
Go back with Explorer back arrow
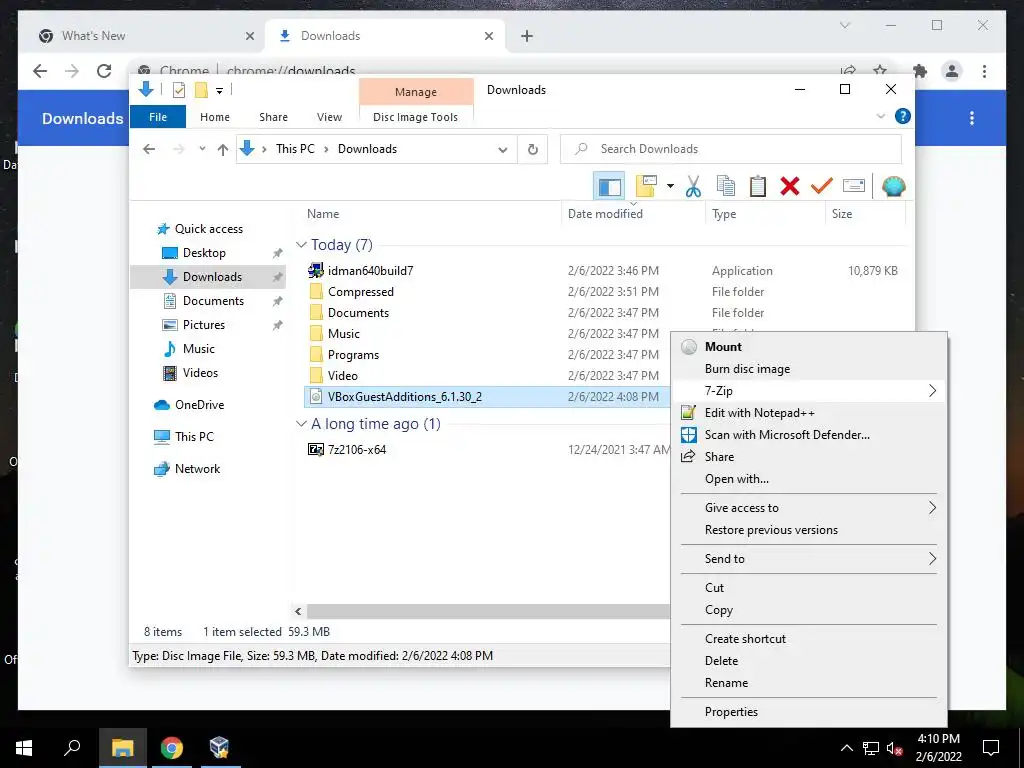pos(149,149)
